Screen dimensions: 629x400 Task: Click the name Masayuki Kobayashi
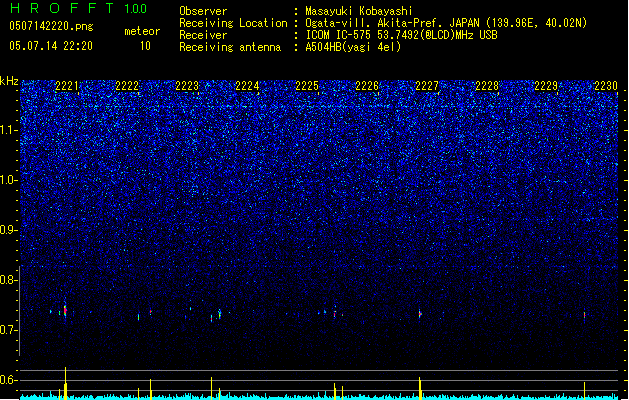point(359,11)
